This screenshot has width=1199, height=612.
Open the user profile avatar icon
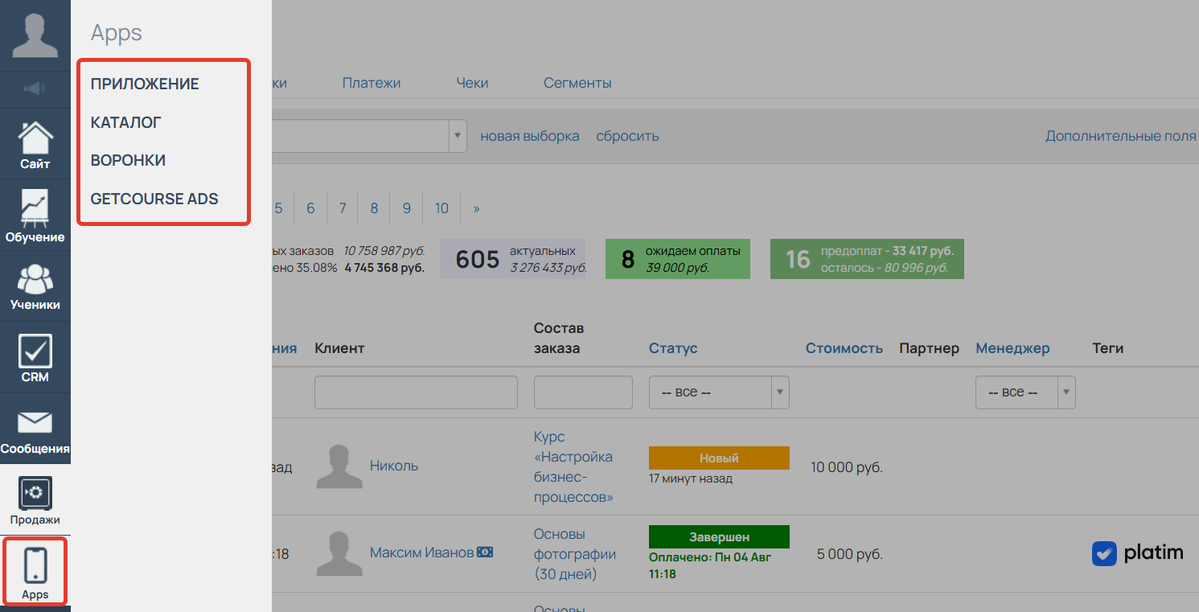click(x=35, y=35)
